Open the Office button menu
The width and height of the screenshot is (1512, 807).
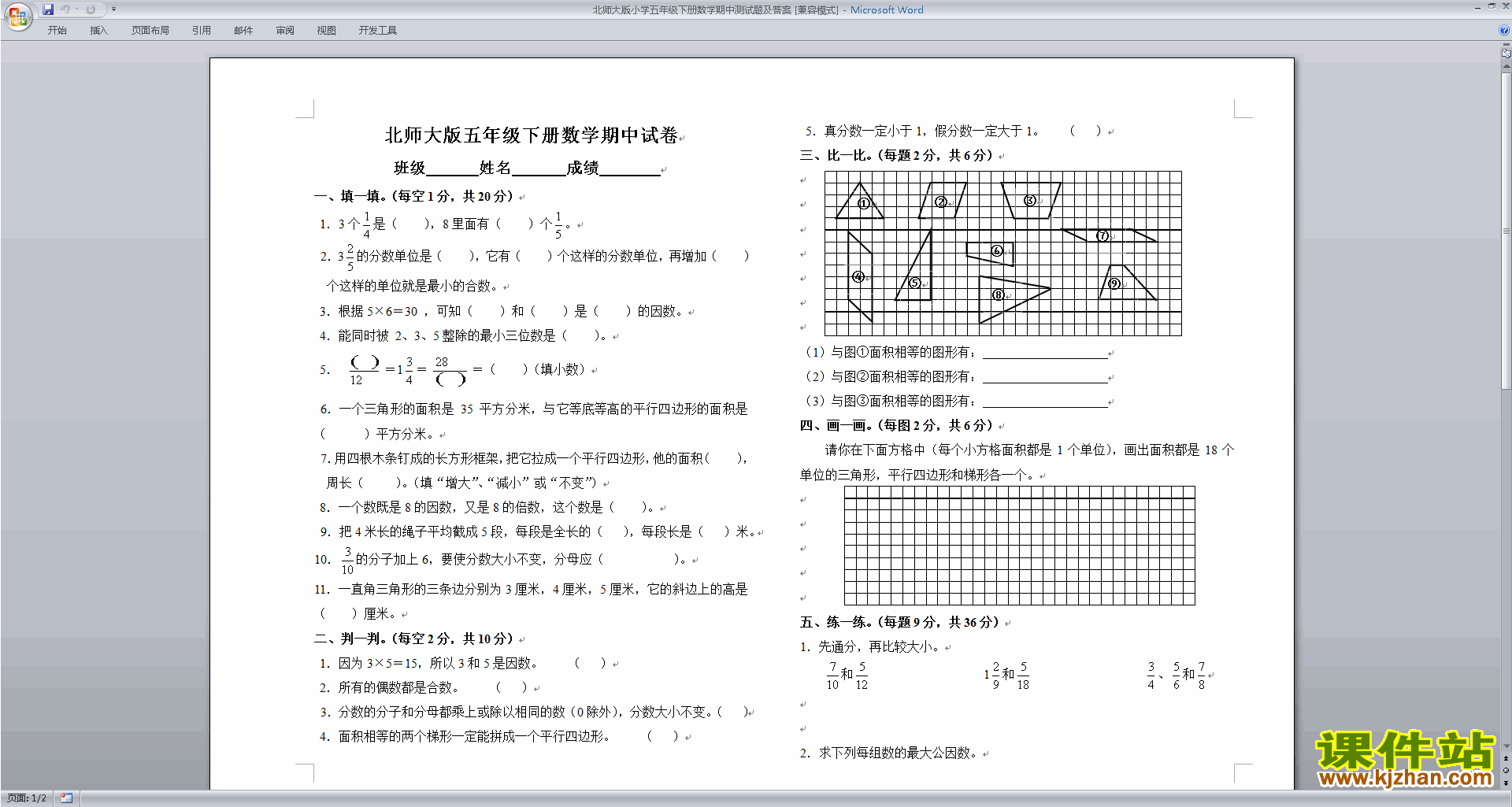[x=17, y=17]
